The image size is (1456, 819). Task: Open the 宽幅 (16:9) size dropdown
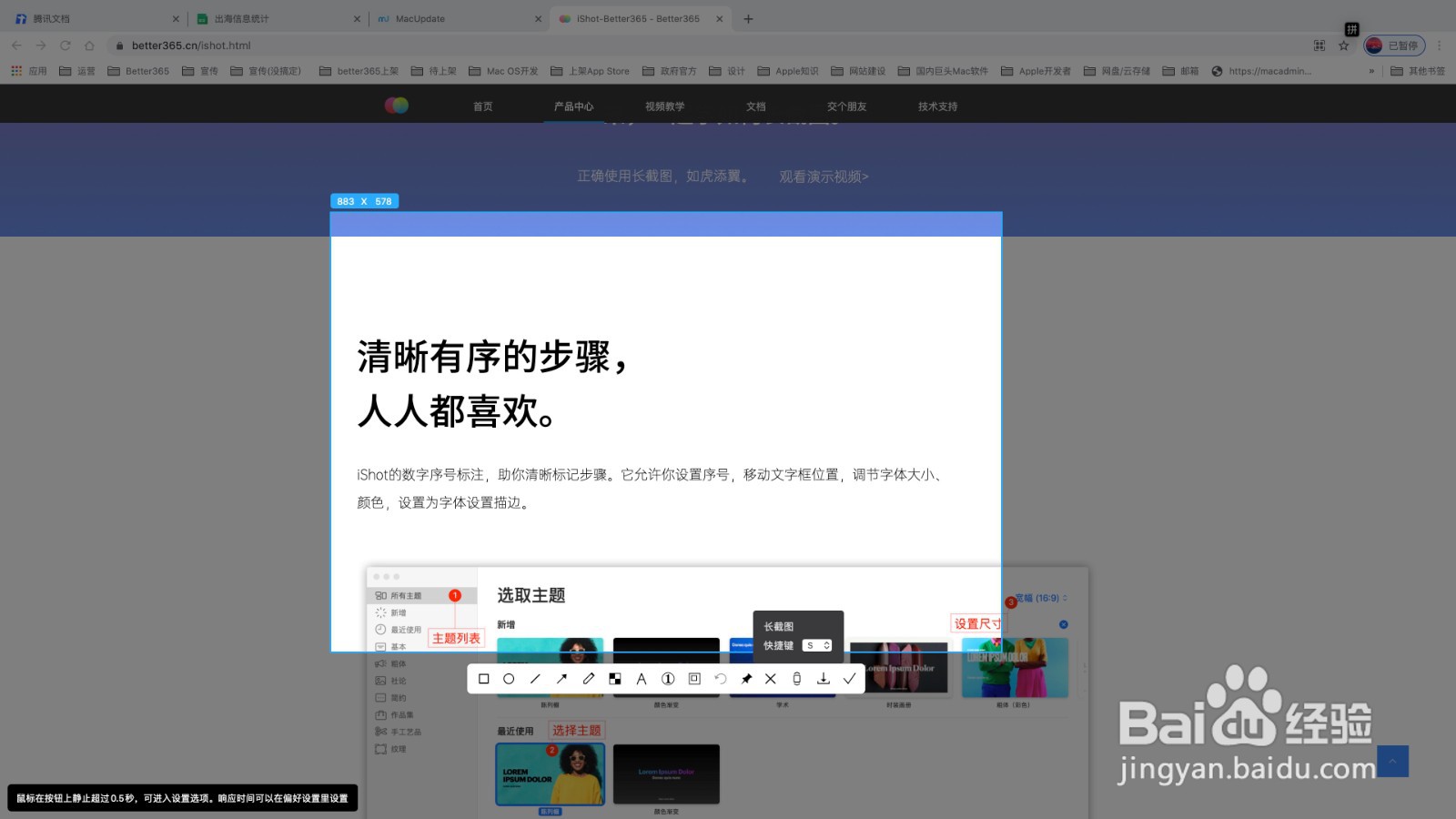[x=1041, y=598]
